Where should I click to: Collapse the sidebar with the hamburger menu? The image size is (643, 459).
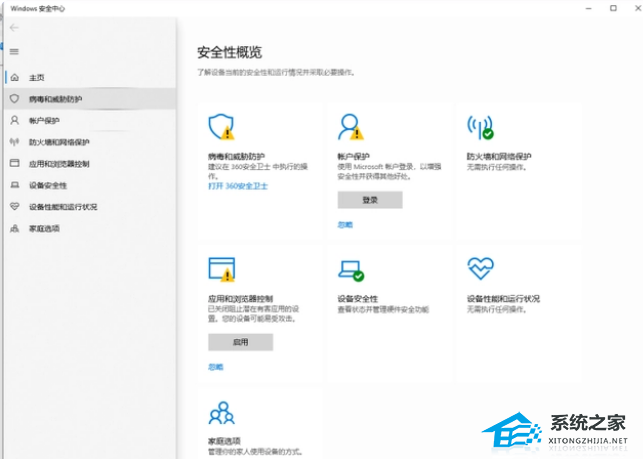click(x=14, y=51)
